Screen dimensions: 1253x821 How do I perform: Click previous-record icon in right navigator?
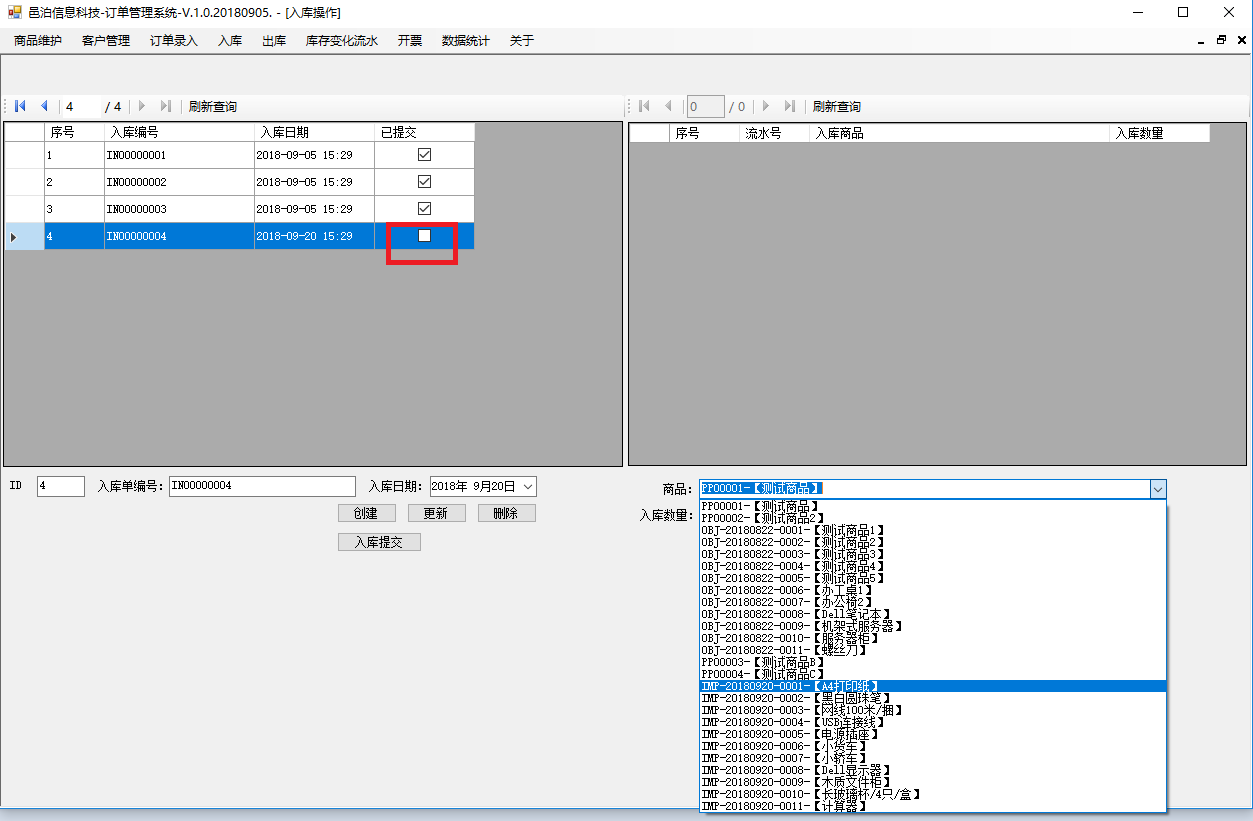point(668,106)
